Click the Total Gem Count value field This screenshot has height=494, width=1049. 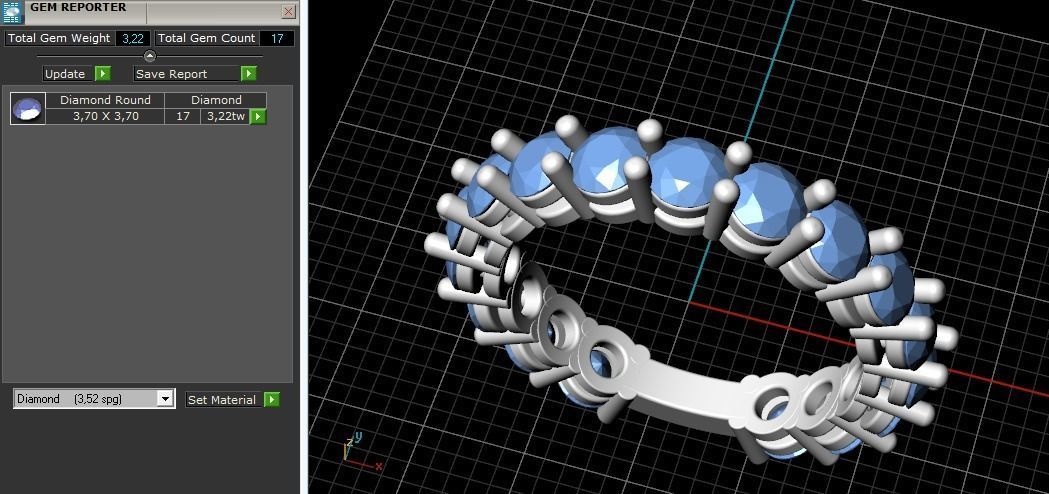(x=277, y=38)
